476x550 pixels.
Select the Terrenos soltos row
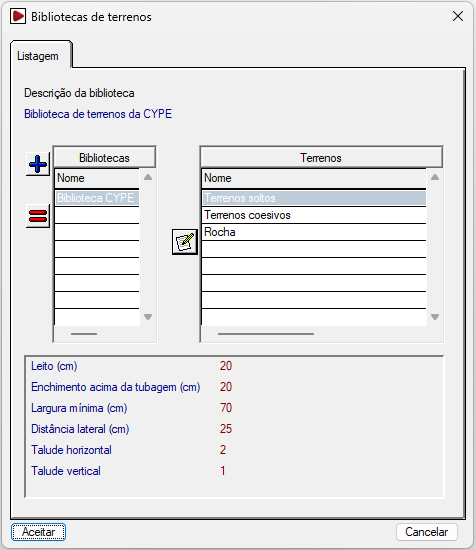coord(314,198)
